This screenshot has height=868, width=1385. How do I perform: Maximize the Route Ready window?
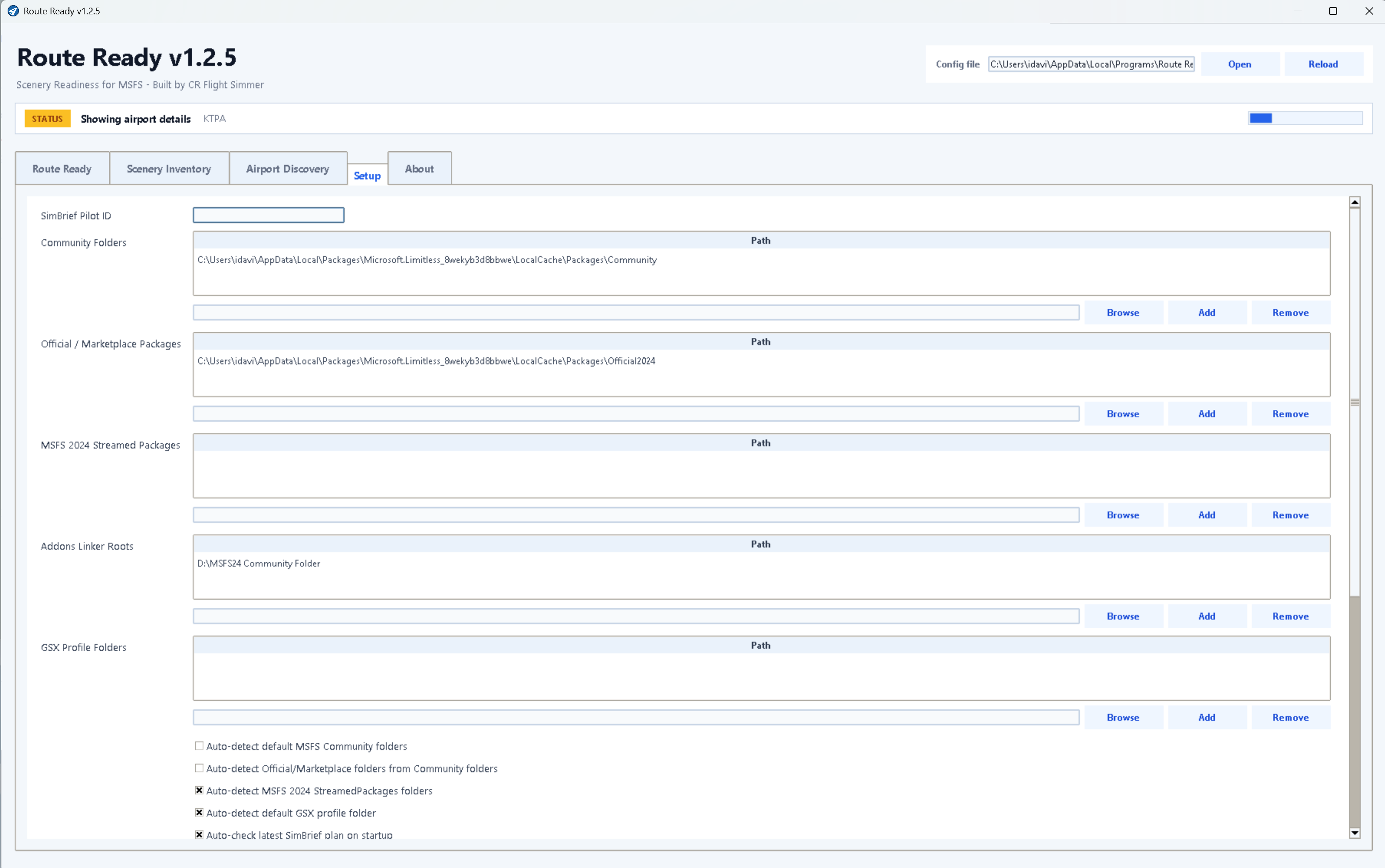[x=1333, y=11]
